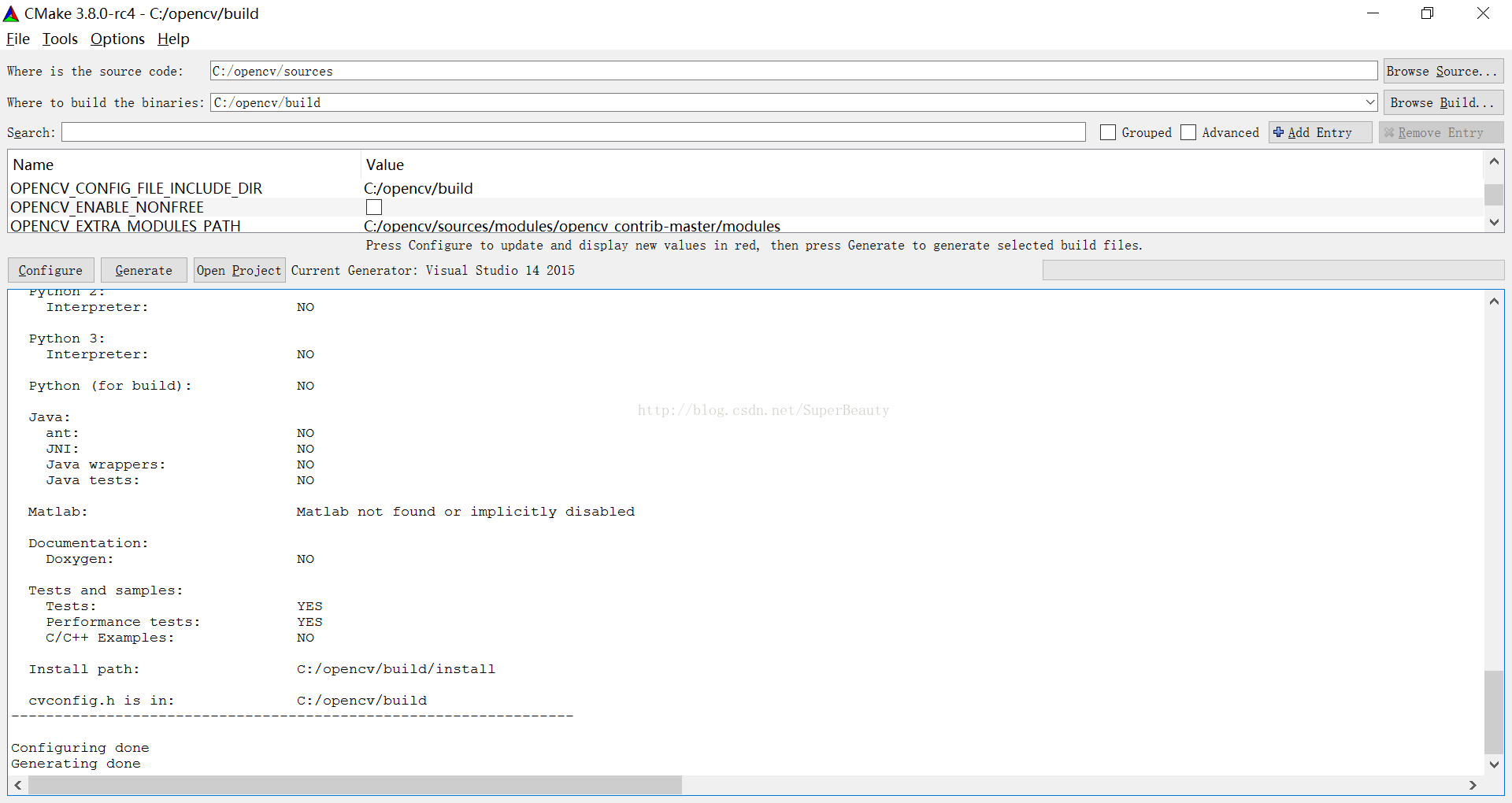1512x803 pixels.
Task: Restore down the CMake window
Action: pyautogui.click(x=1427, y=13)
